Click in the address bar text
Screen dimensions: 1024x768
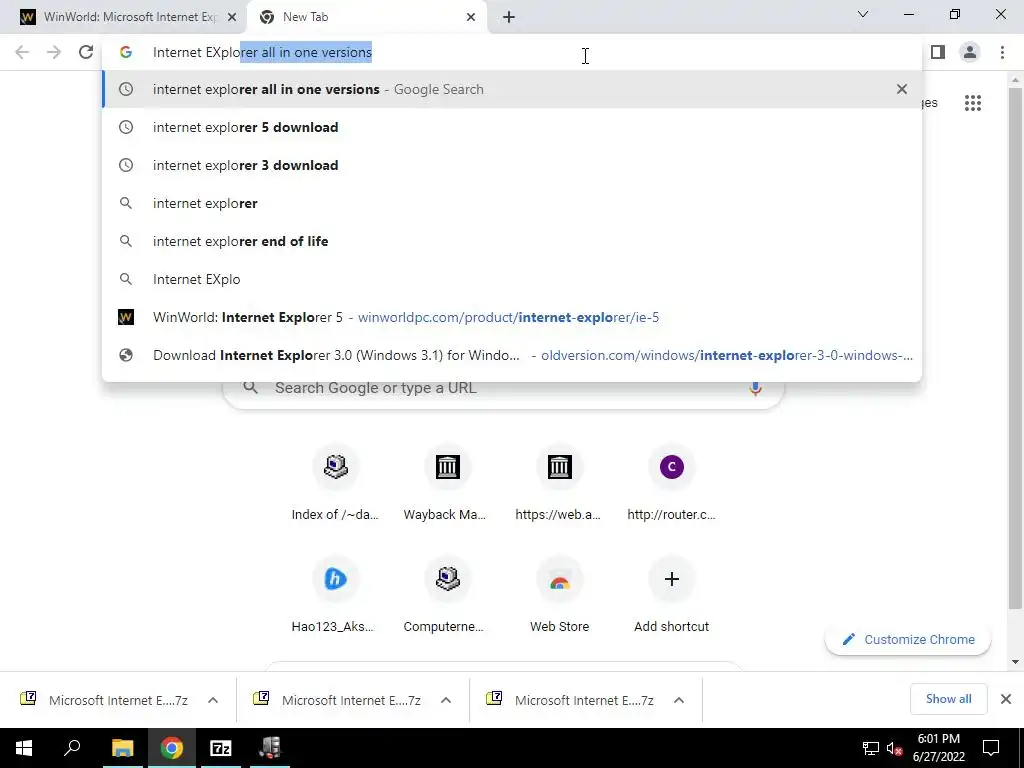(262, 52)
